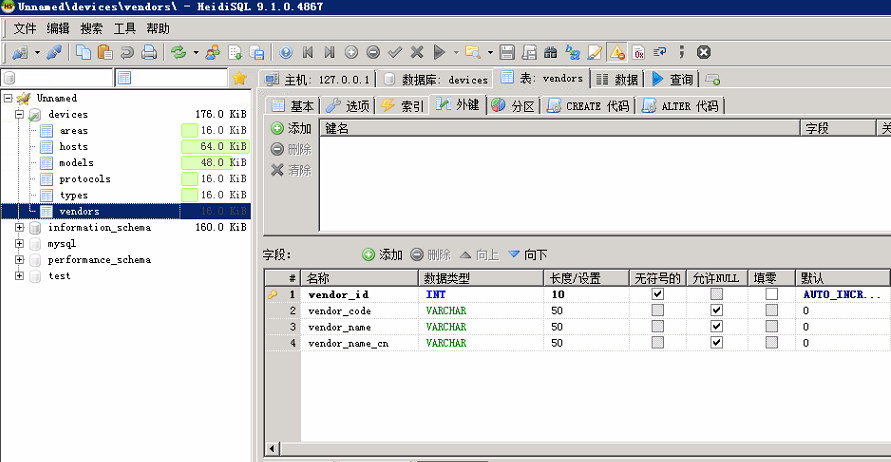Image resolution: width=891 pixels, height=462 pixels.
Task: Click horizontal scrollbar left arrow in fields grid
Action: point(272,449)
